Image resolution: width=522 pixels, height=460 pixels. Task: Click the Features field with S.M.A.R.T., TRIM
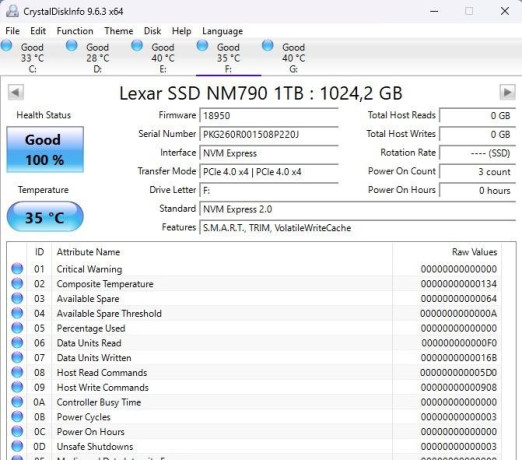pyautogui.click(x=357, y=228)
